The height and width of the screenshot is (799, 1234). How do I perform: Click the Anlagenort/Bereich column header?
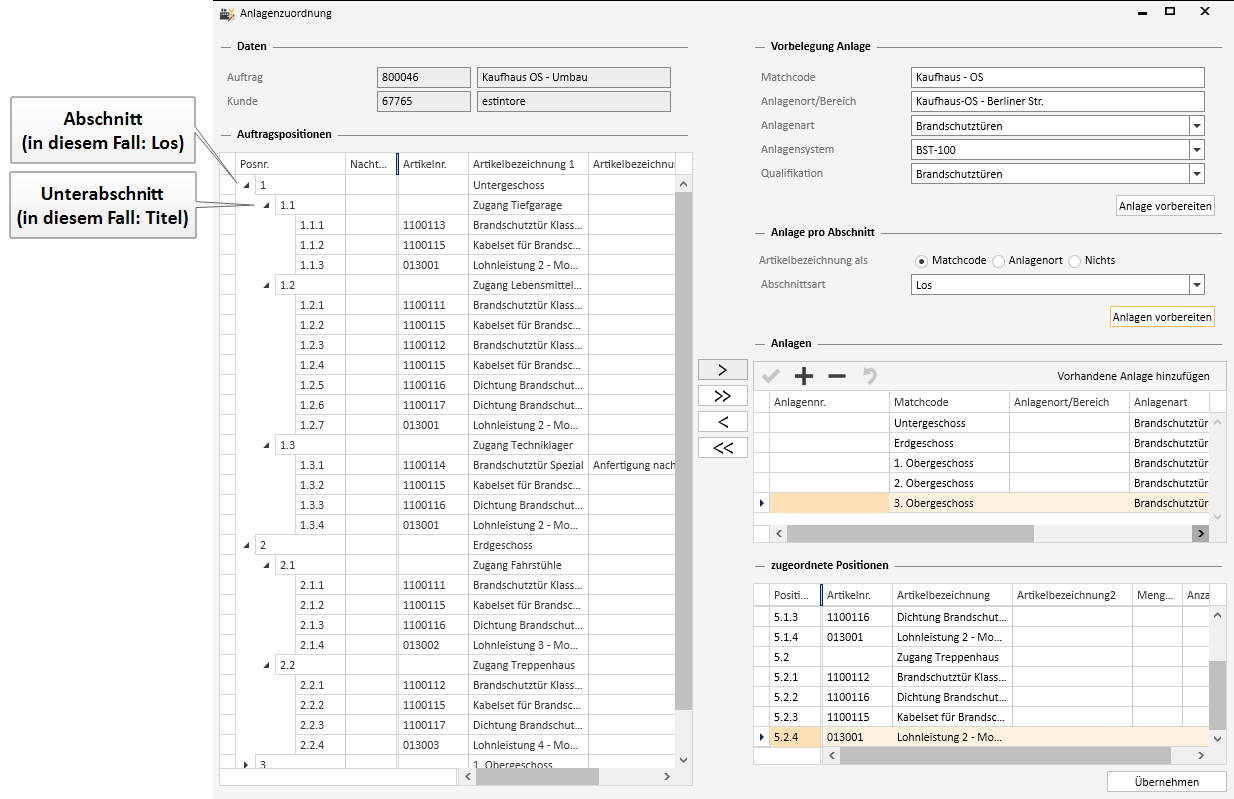click(1069, 402)
